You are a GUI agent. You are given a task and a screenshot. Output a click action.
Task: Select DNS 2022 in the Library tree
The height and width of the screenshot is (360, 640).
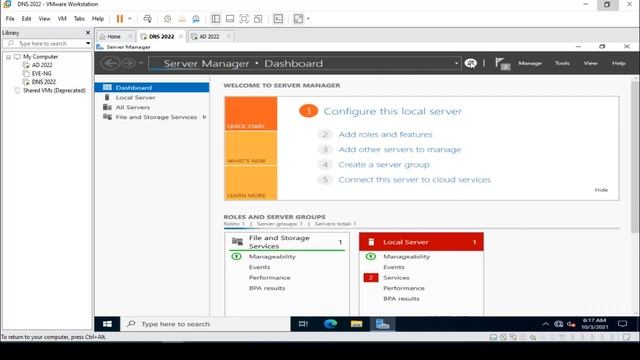44,82
